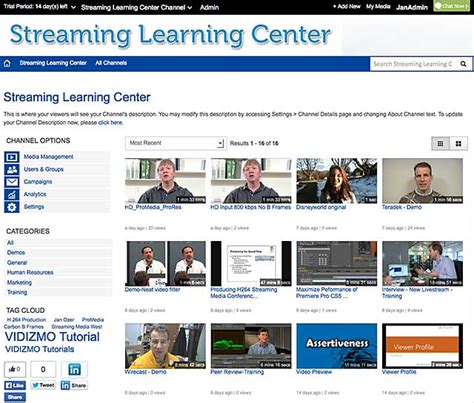Viewport: 474px width, 403px height.
Task: Click the Facebook Like button
Action: [15, 386]
